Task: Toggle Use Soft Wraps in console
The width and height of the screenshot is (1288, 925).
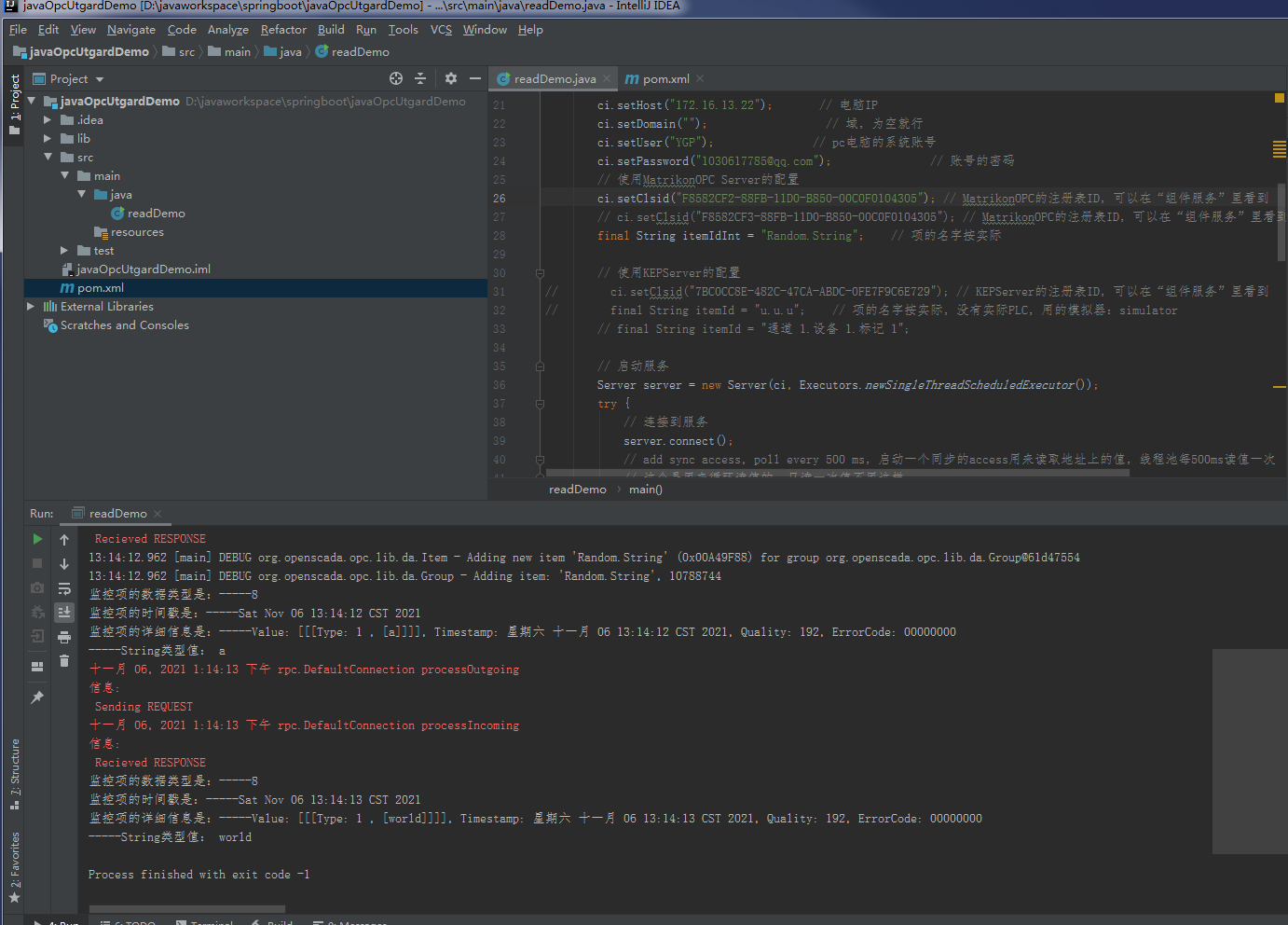Action: point(63,587)
